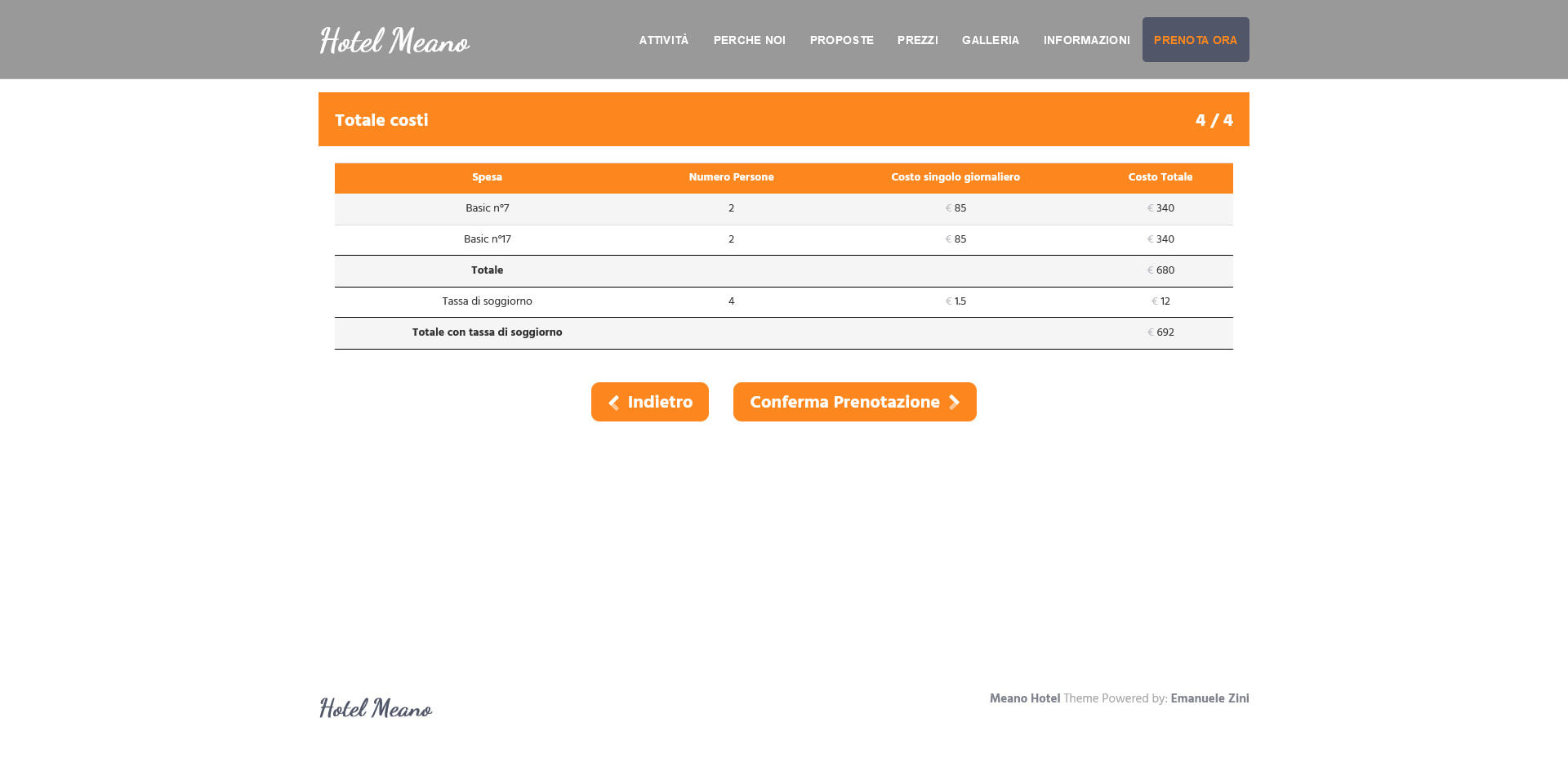Viewport: 1568px width, 758px height.
Task: Go to Perche Noi section
Action: pyautogui.click(x=749, y=40)
